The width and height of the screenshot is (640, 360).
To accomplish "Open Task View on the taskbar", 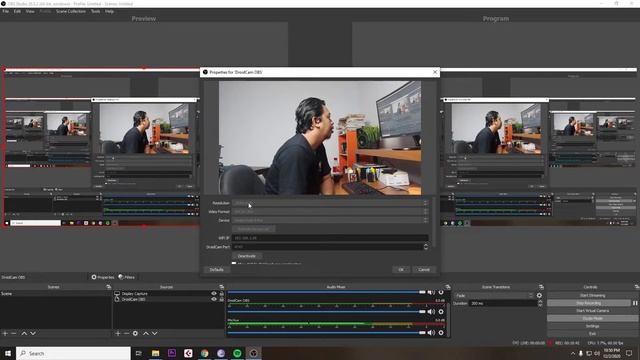I will pyautogui.click(x=139, y=353).
